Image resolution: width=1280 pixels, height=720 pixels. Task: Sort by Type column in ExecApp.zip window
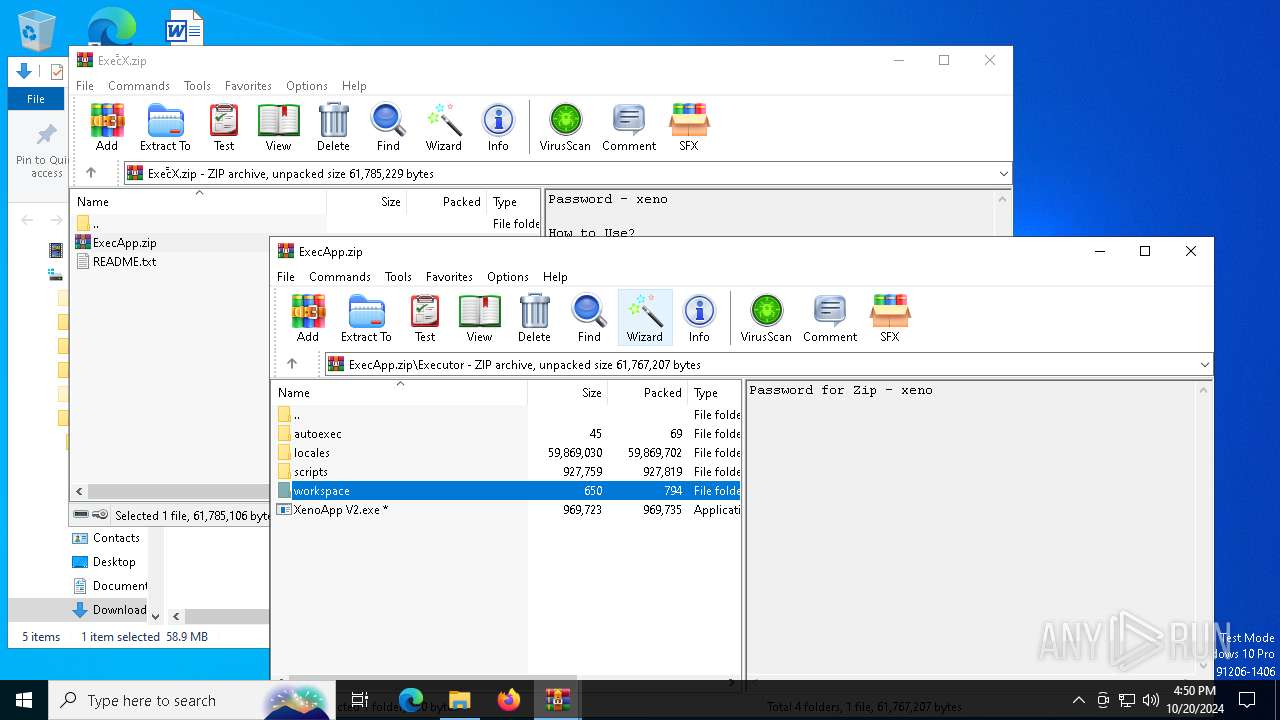[714, 393]
